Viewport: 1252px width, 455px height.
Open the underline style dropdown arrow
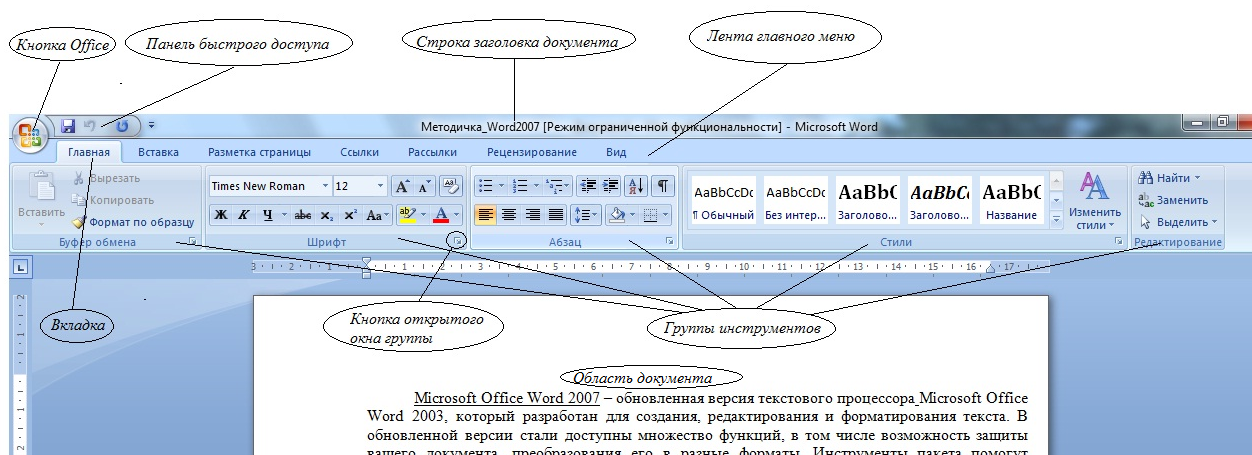284,214
